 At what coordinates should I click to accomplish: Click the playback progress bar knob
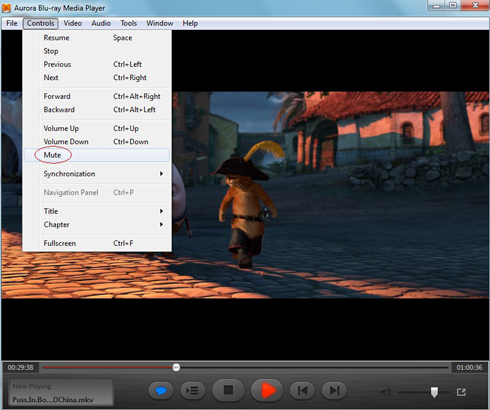(x=176, y=367)
